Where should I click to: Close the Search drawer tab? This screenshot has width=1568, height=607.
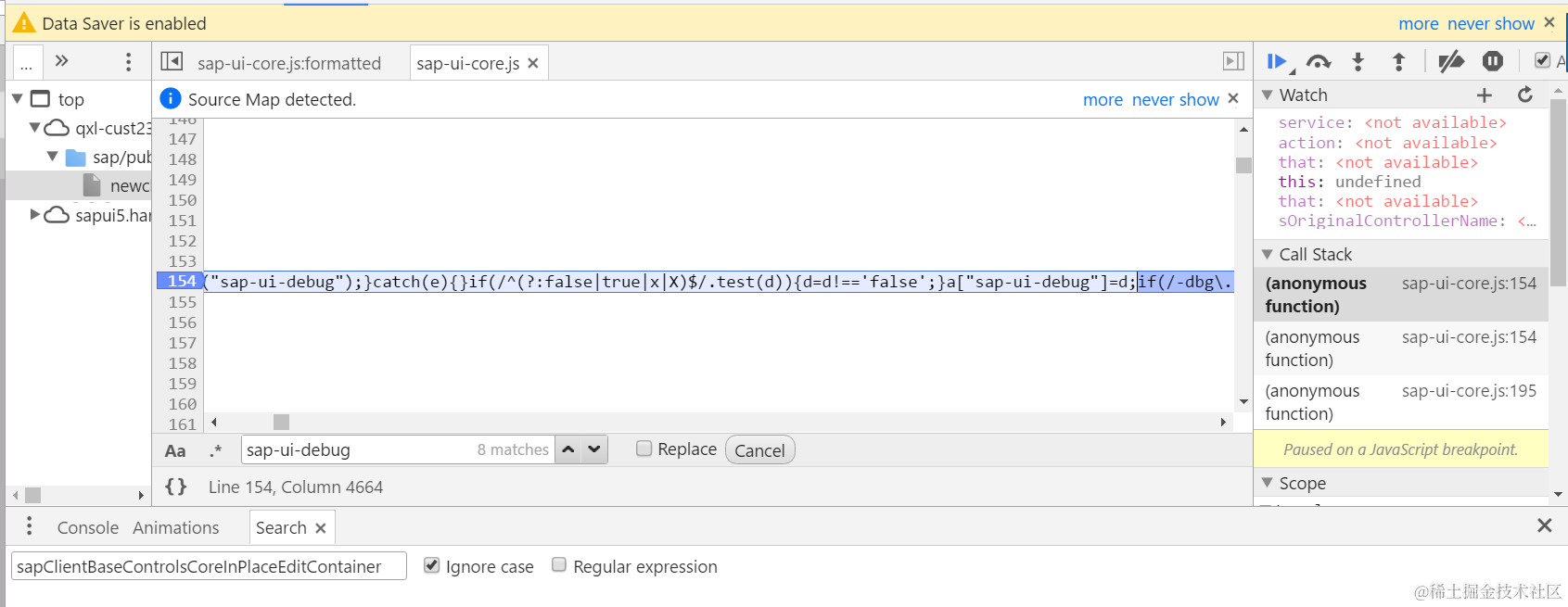[321, 528]
